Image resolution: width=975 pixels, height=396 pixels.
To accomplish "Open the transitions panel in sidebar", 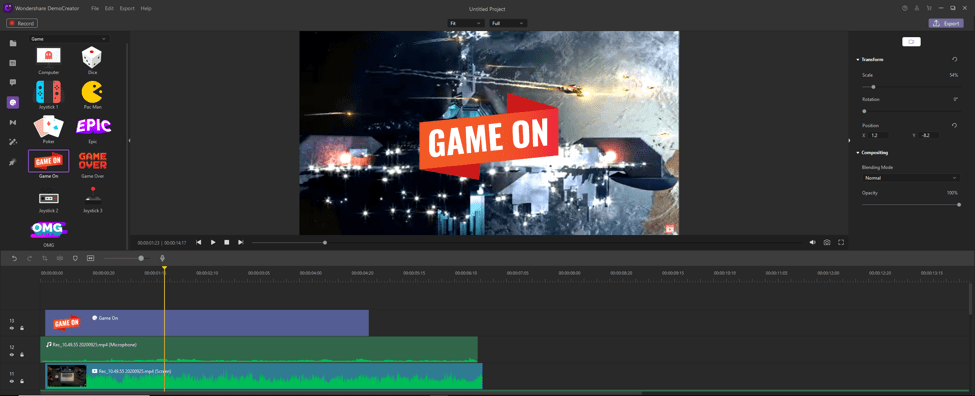I will 12,122.
